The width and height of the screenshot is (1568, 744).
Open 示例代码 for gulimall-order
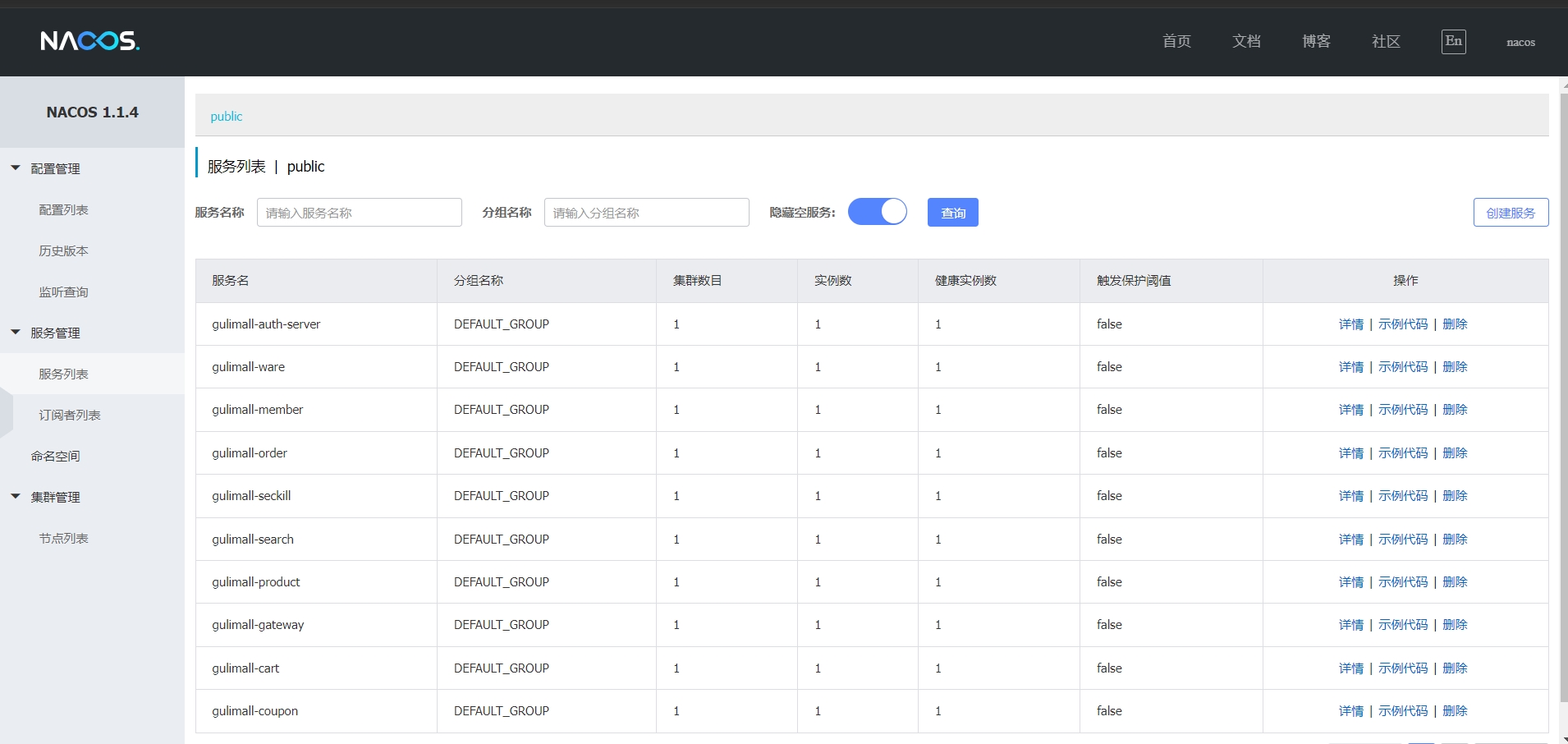[1403, 453]
